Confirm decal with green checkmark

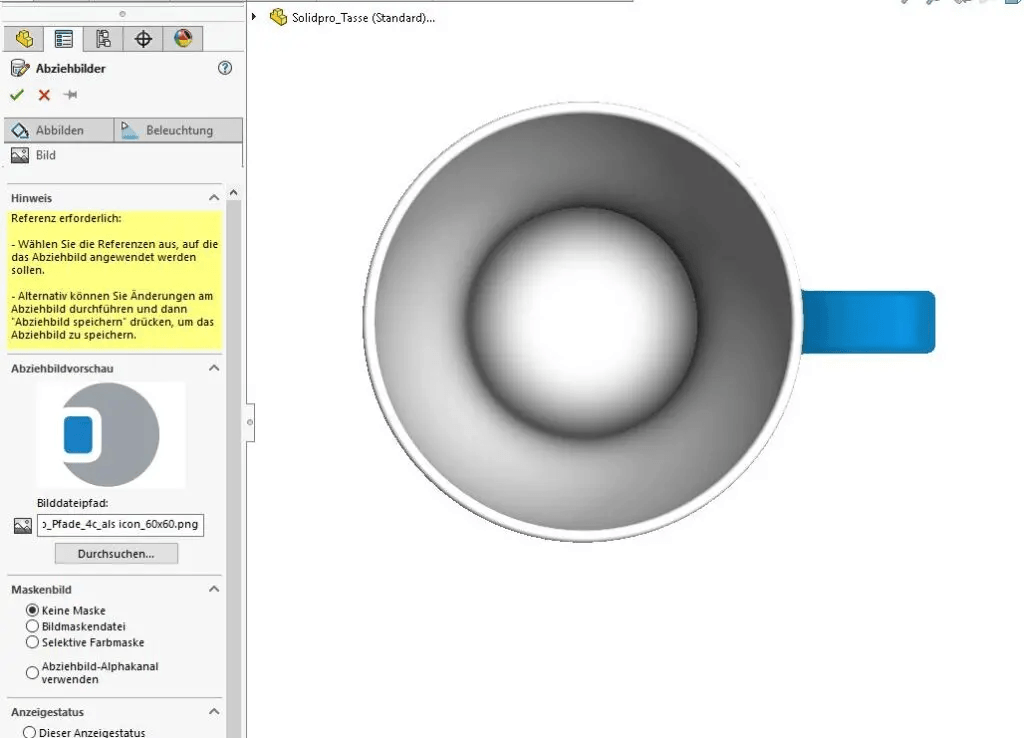pyautogui.click(x=17, y=95)
